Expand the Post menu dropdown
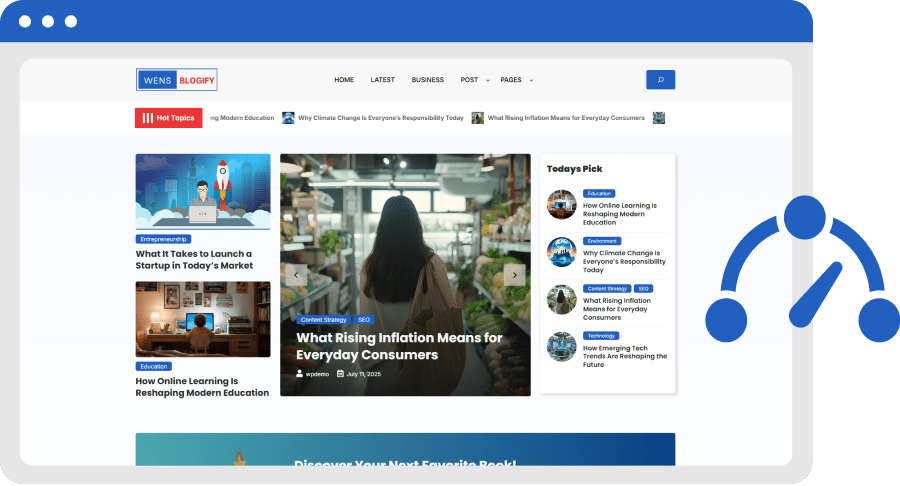 pos(488,80)
